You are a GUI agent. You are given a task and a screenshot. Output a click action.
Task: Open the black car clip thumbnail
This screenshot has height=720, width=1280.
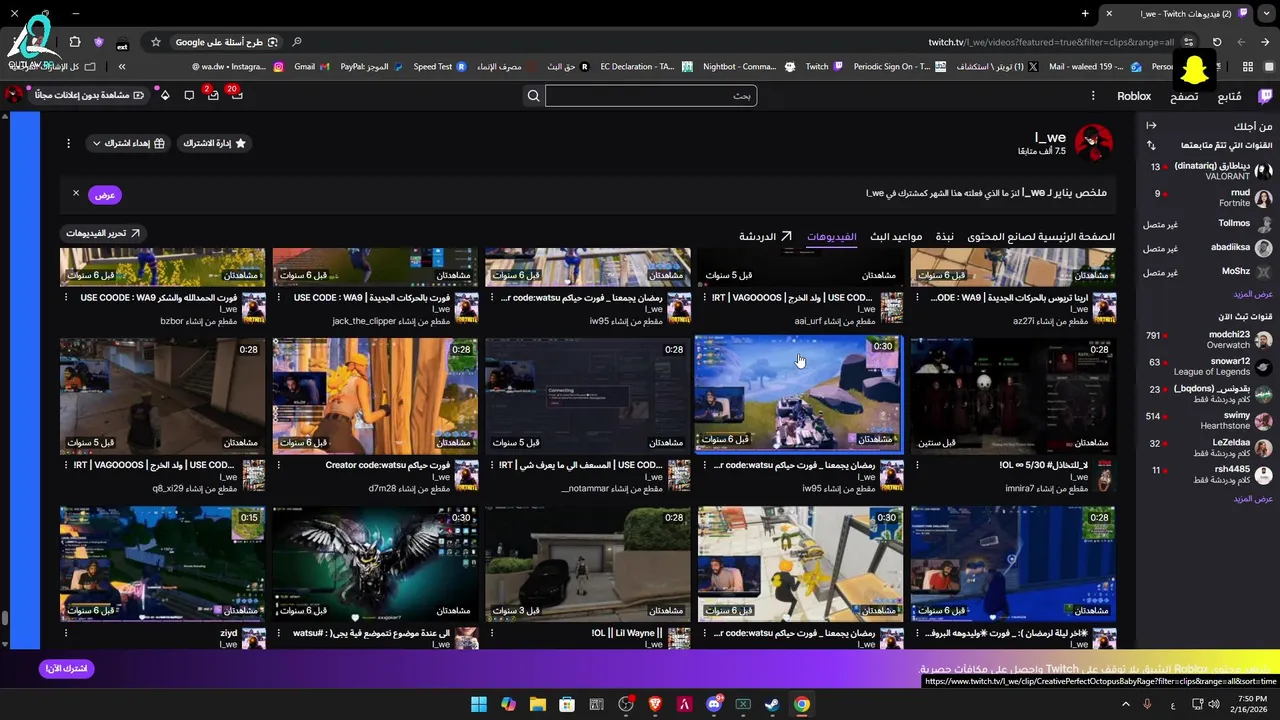(588, 564)
